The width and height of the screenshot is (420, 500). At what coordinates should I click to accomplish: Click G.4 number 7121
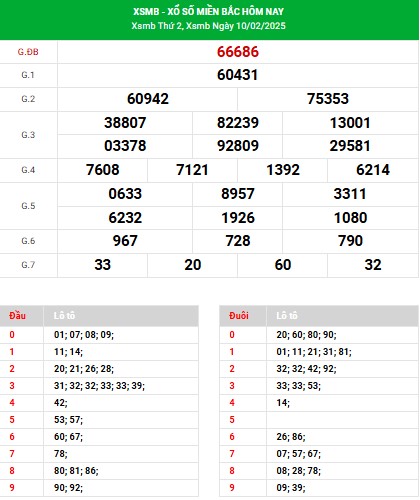coord(192,170)
